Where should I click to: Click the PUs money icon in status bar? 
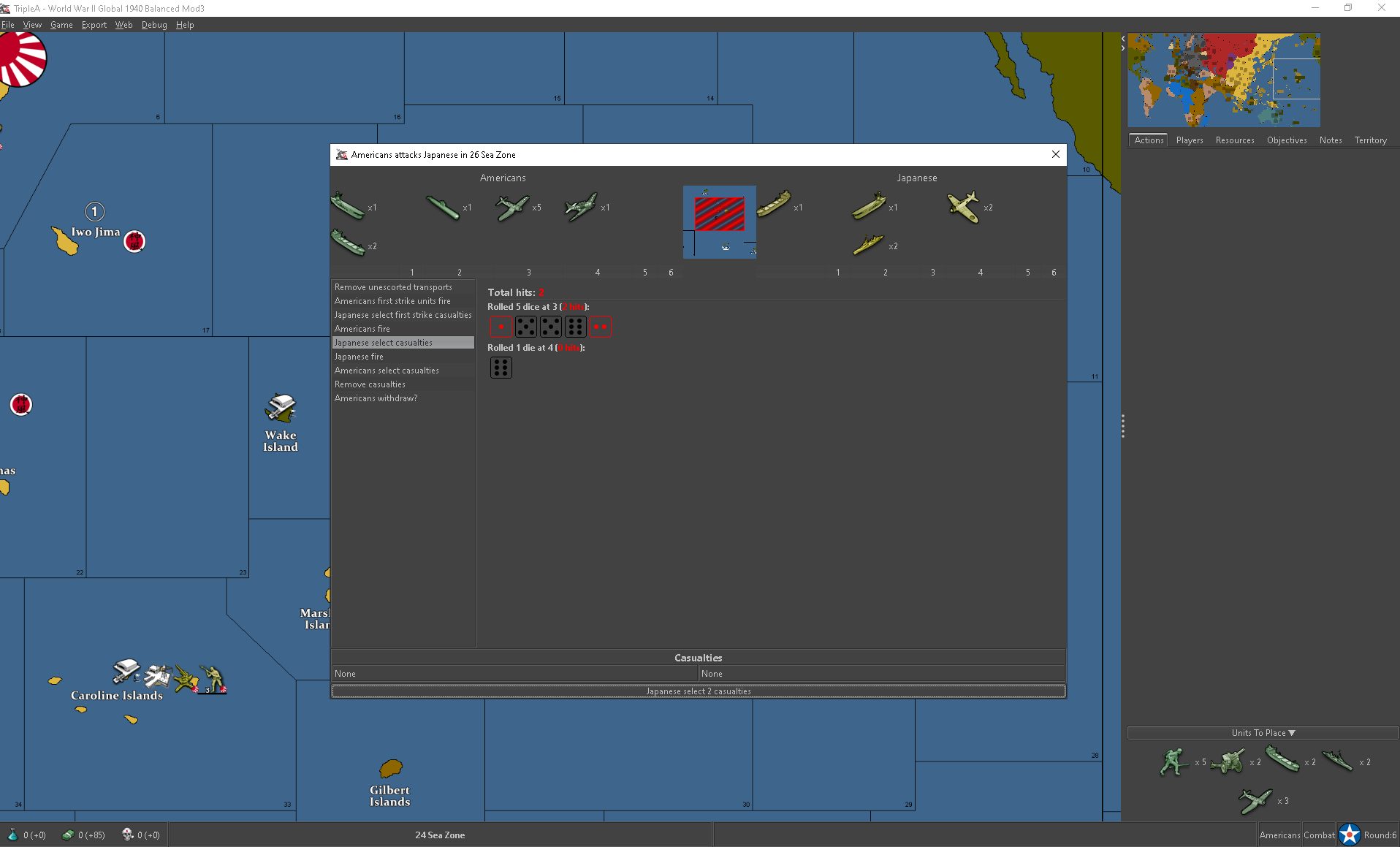coord(68,835)
